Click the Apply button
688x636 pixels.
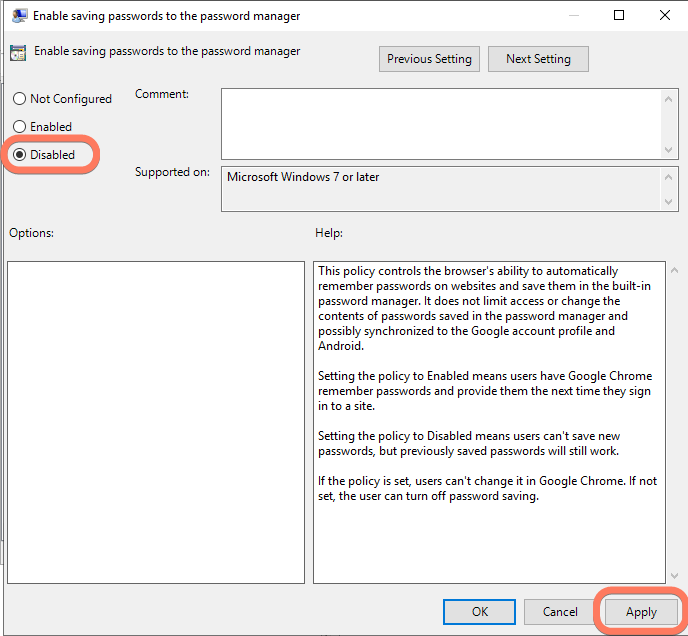[x=641, y=611]
